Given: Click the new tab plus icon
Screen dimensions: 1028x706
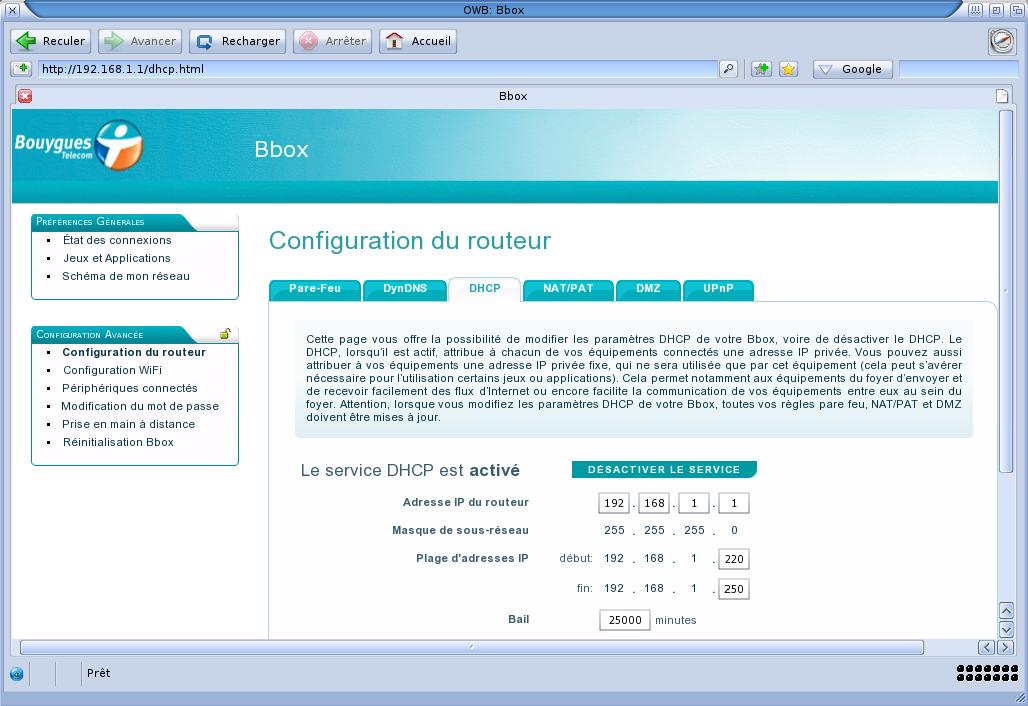Looking at the screenshot, I should click(22, 69).
